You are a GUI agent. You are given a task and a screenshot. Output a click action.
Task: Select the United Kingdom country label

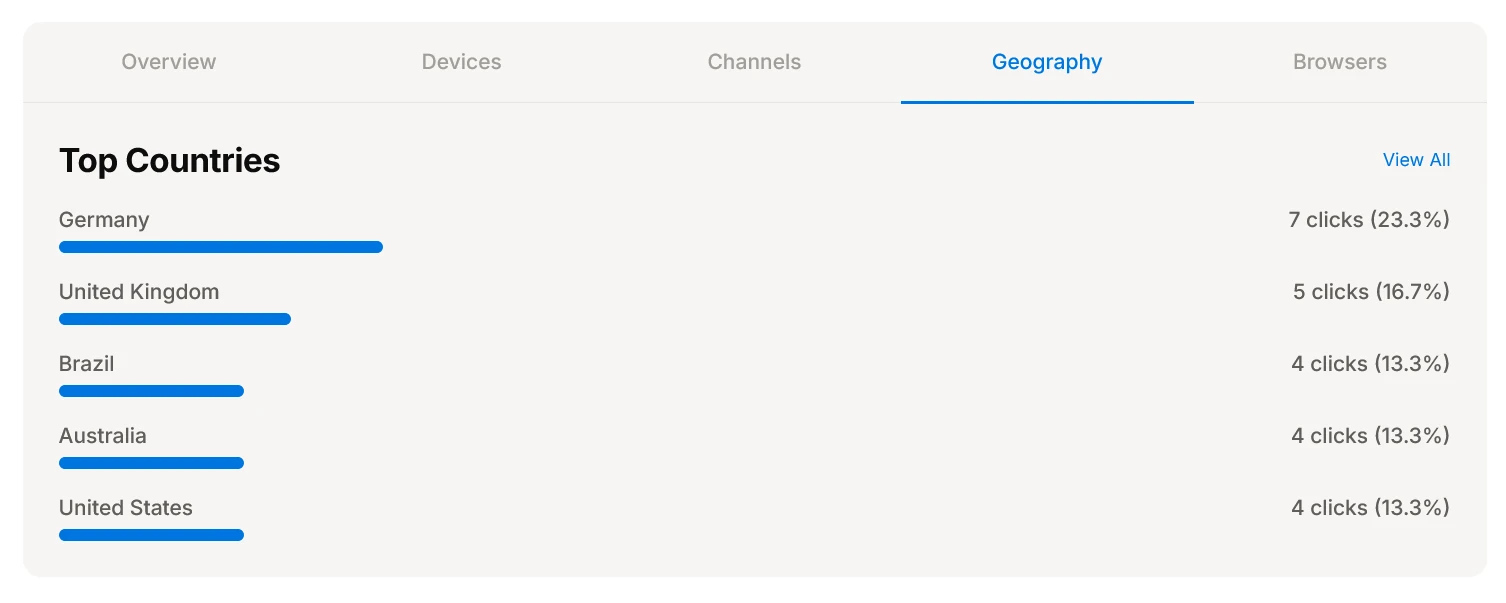tap(139, 292)
